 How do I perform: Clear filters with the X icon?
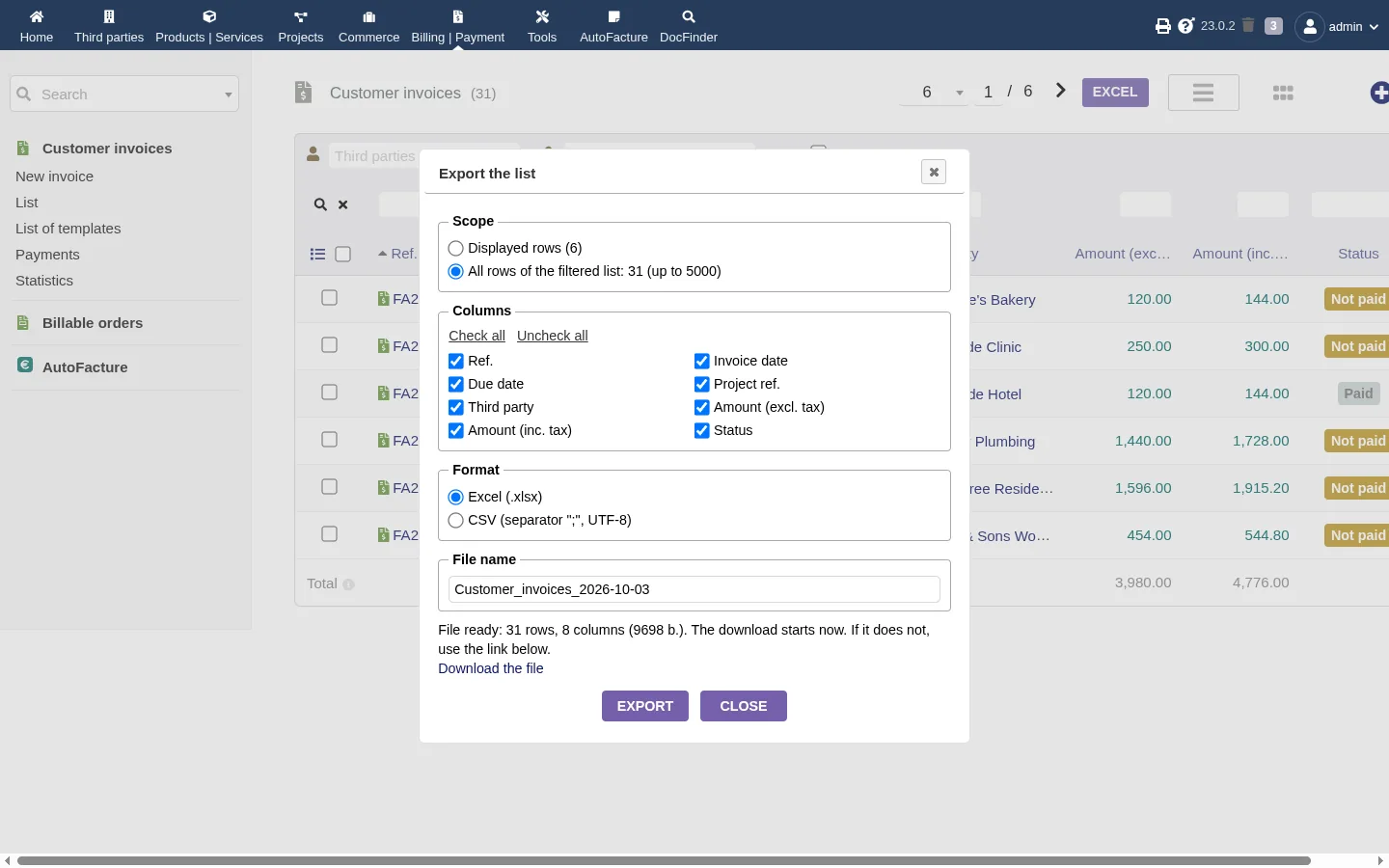click(342, 204)
